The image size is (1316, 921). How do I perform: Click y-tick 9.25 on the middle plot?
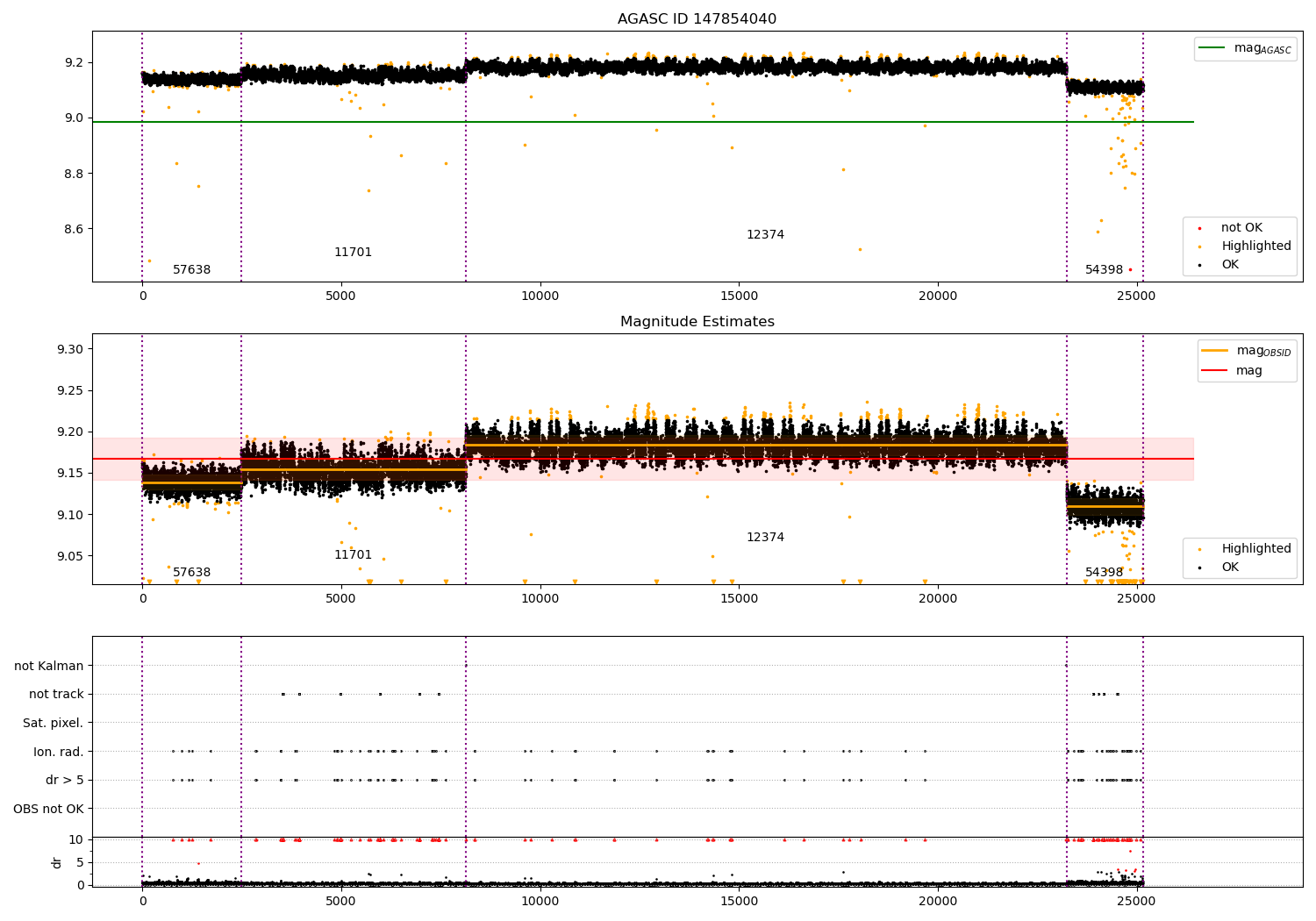click(71, 390)
